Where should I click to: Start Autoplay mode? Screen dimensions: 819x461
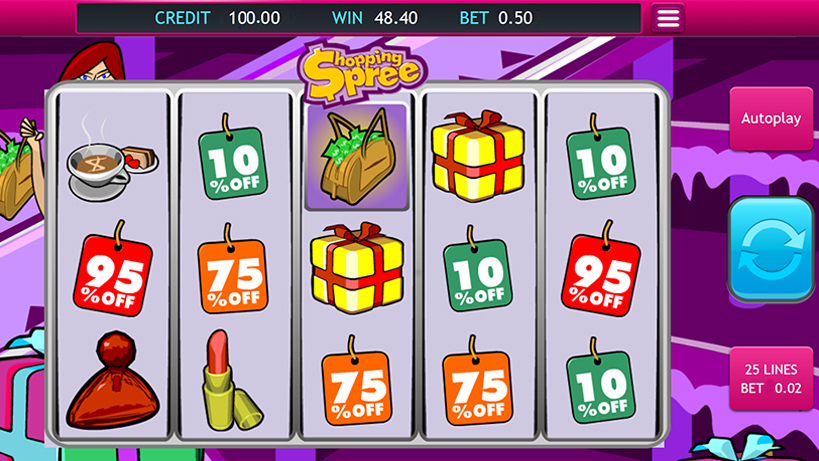(x=771, y=119)
